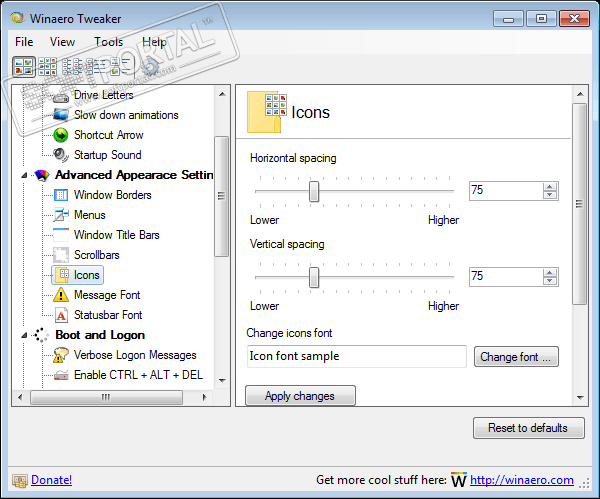
Task: Select the Message Font warning icon
Action: [x=60, y=295]
